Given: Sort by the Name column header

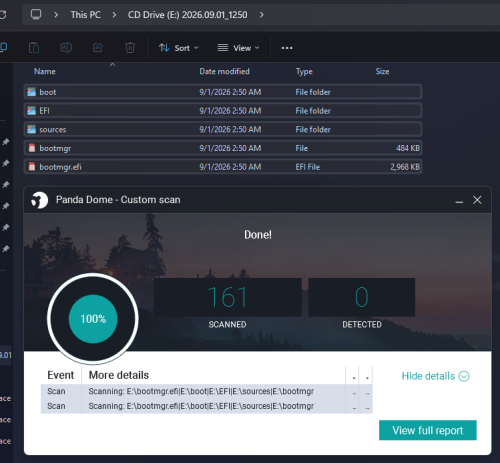Looking at the screenshot, I should [45, 71].
